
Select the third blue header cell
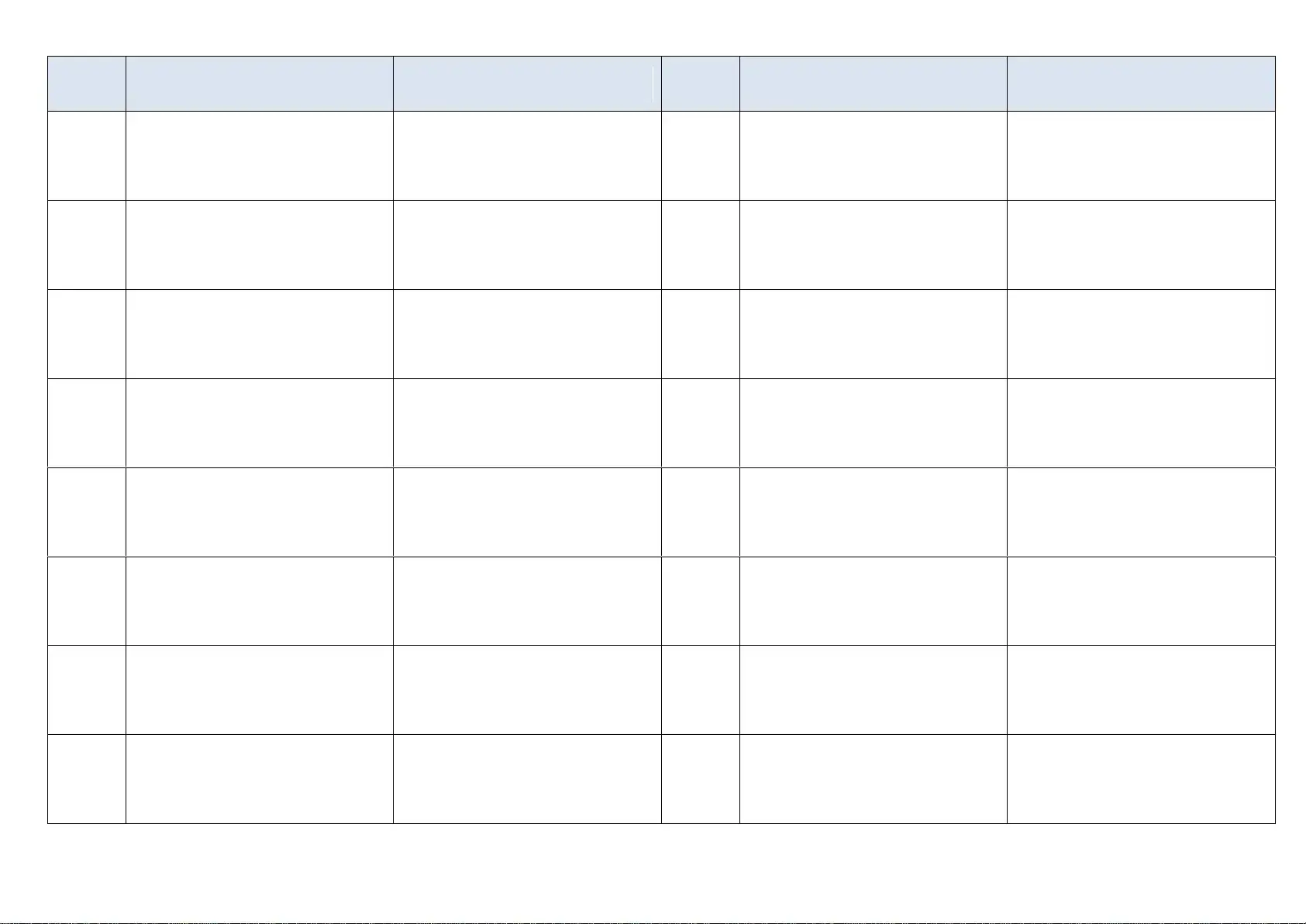point(527,84)
